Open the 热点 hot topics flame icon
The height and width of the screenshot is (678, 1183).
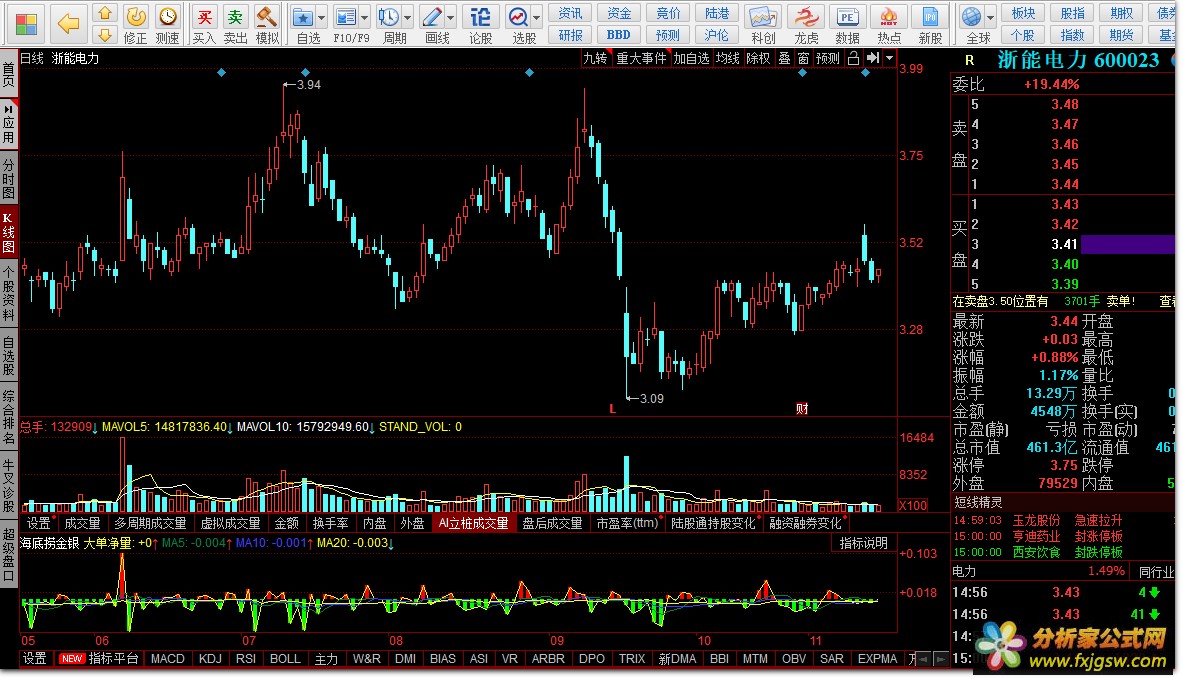[x=889, y=17]
